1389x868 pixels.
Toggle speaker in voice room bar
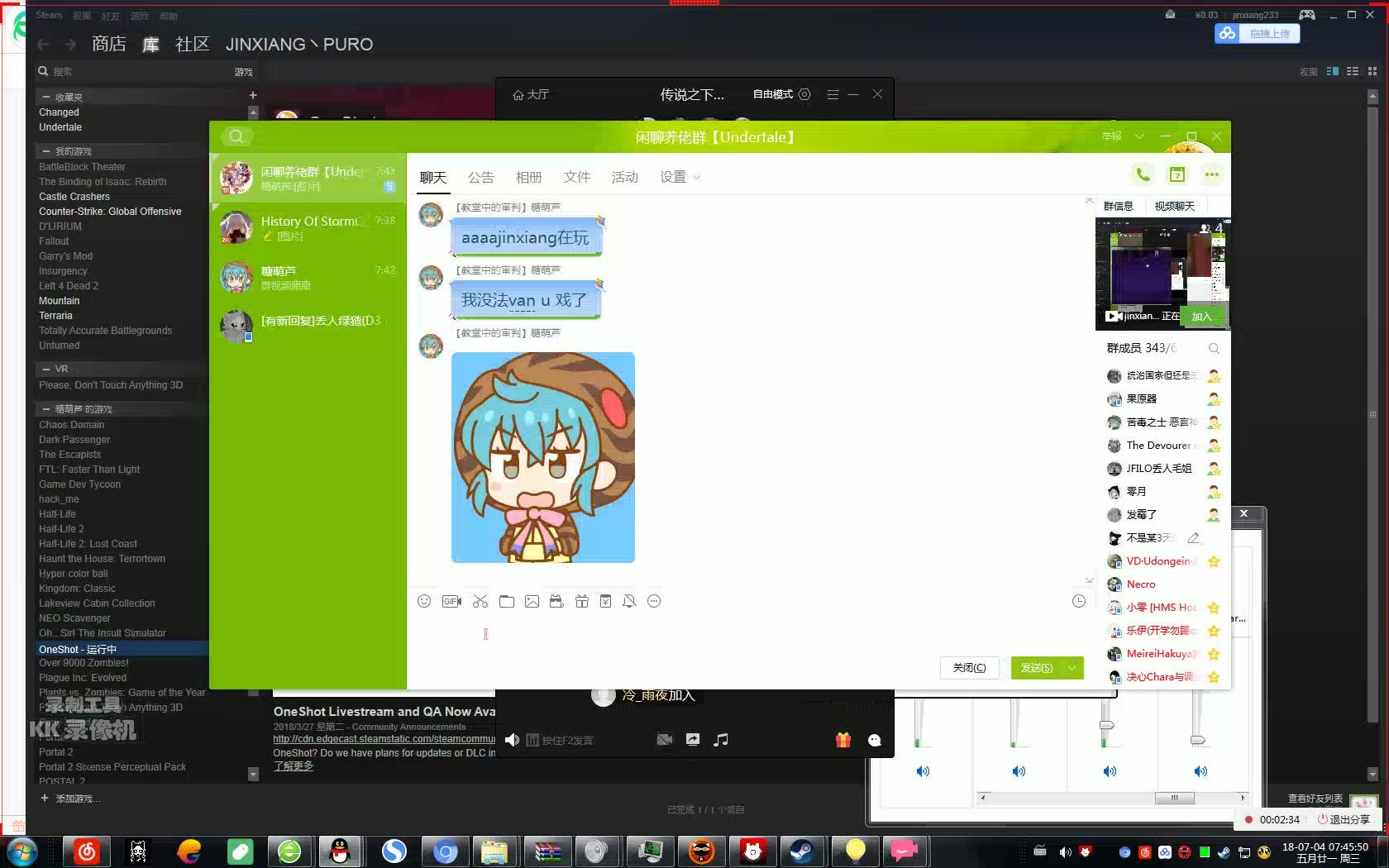click(x=513, y=740)
